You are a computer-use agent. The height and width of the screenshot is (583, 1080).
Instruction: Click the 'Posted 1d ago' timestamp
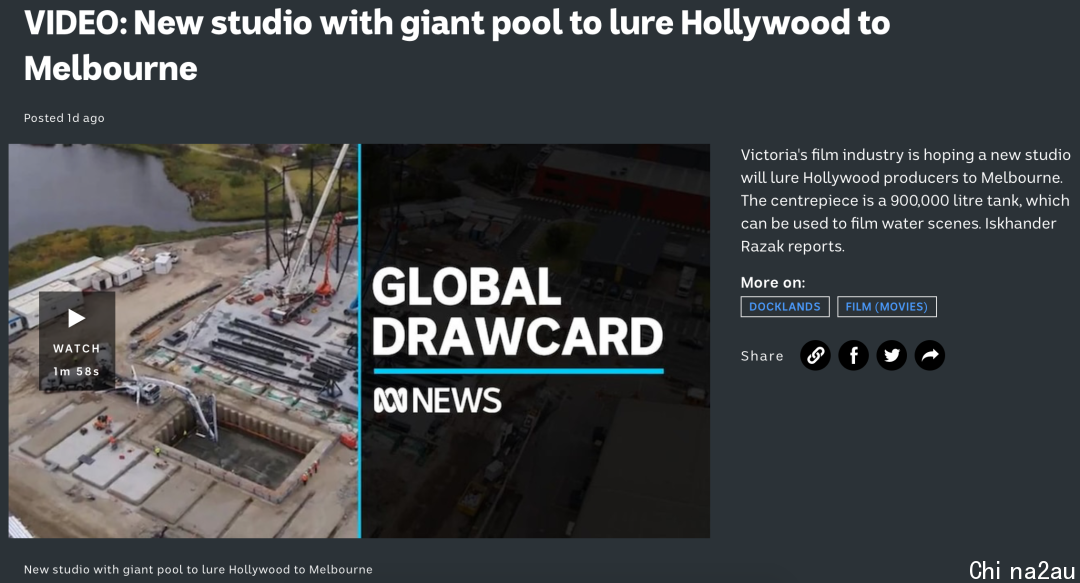(64, 118)
